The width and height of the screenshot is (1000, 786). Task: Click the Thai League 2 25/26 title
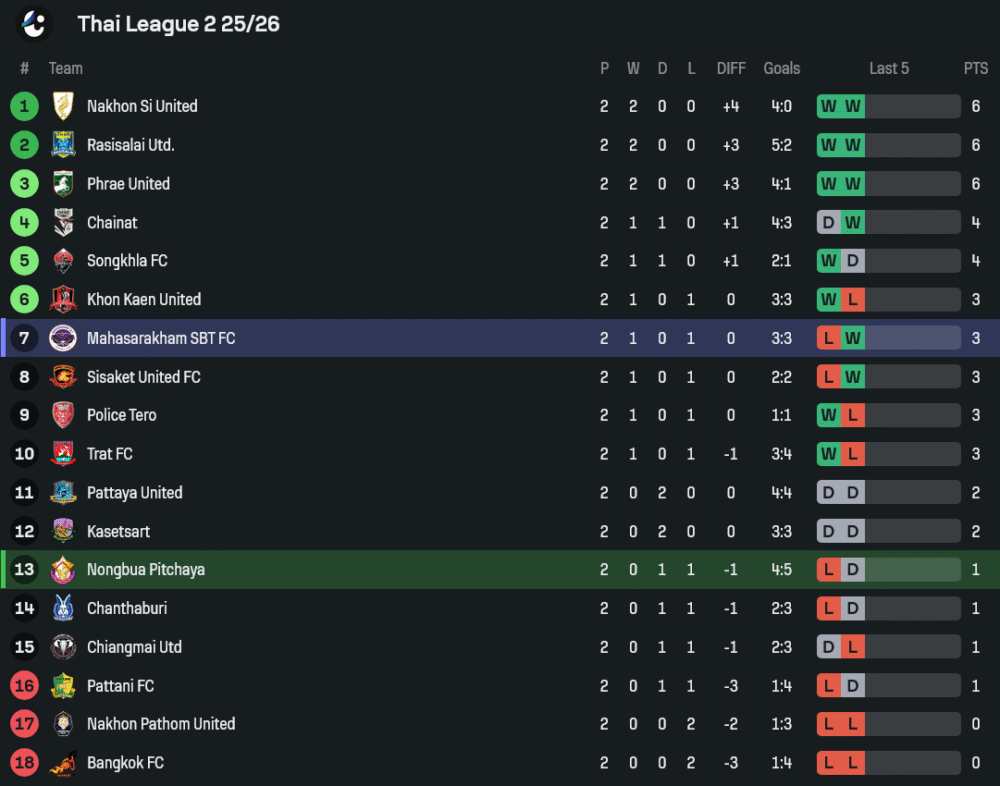click(178, 24)
